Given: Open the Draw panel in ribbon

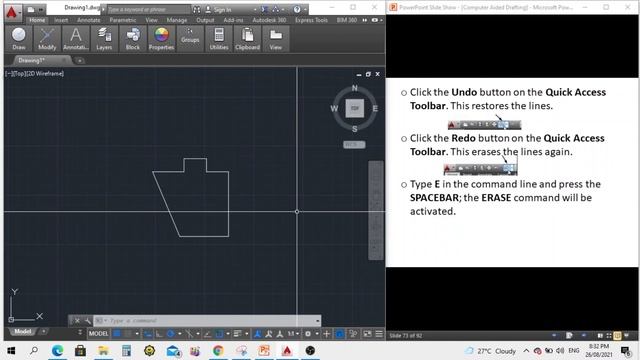Looking at the screenshot, I should pyautogui.click(x=19, y=39).
